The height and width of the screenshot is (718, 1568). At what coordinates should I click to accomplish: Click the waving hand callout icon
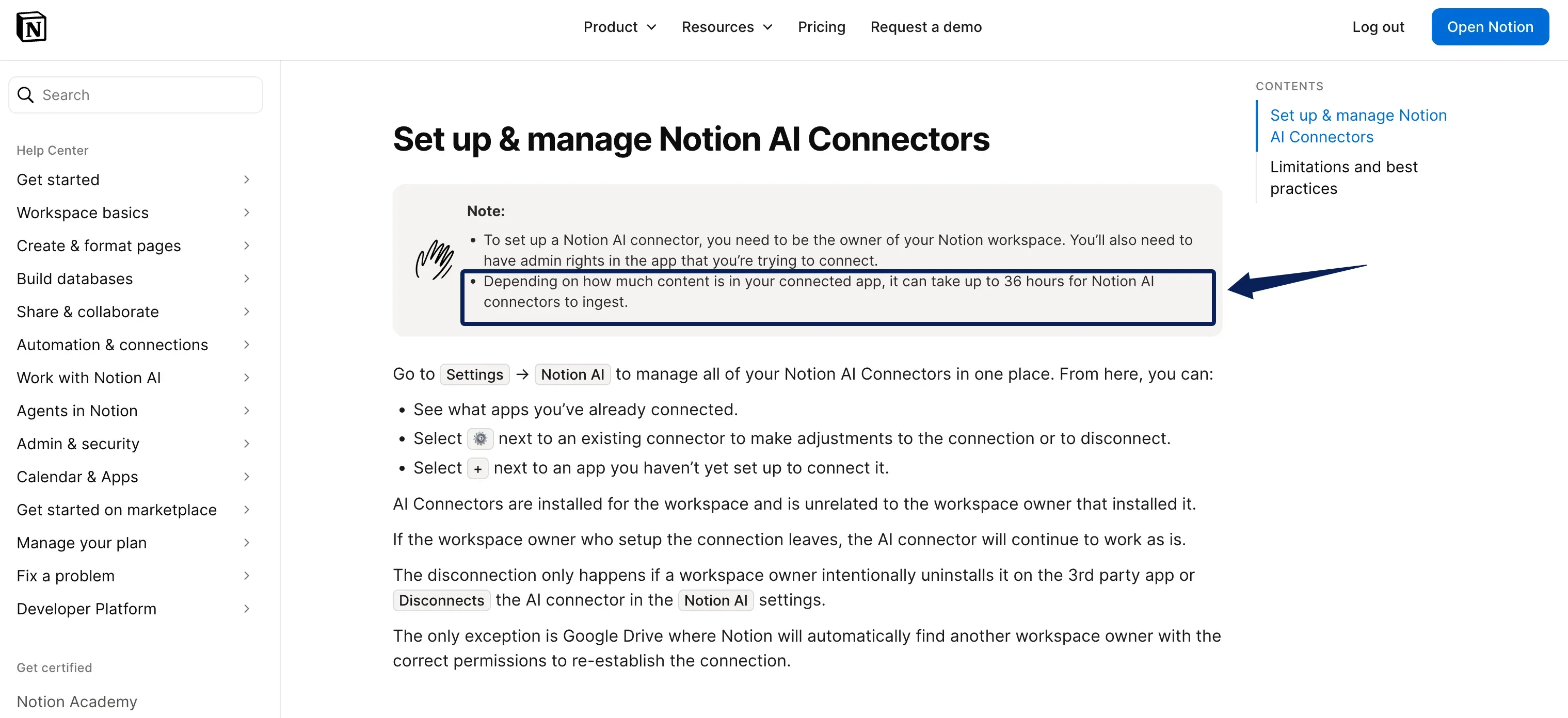point(434,260)
